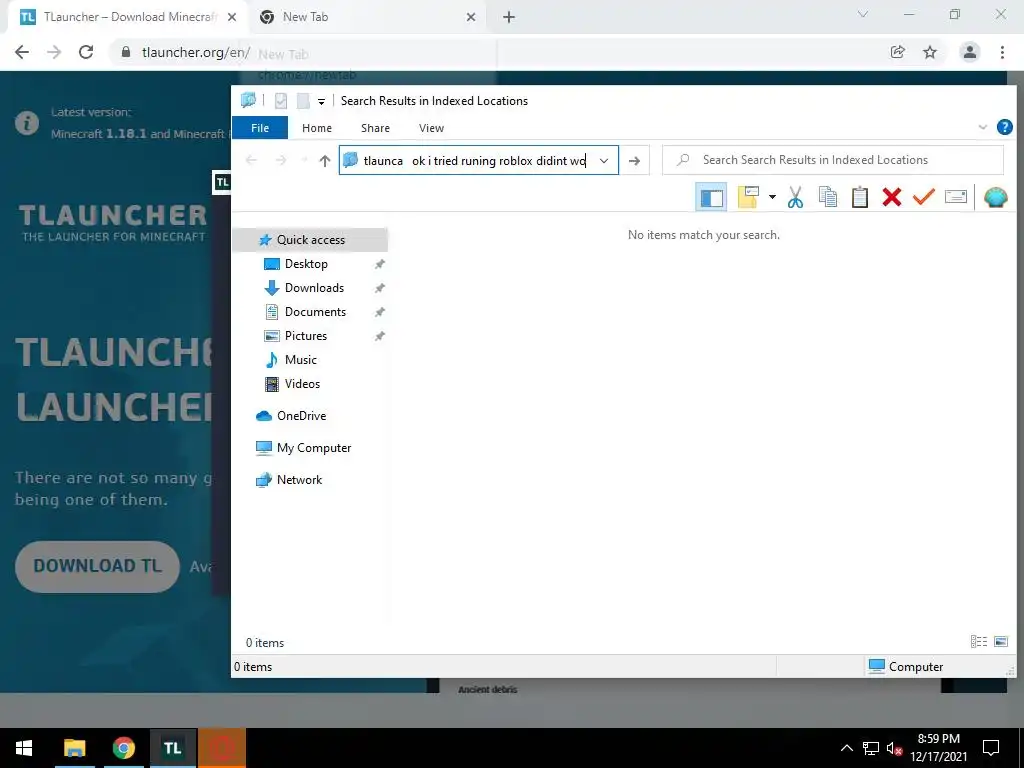Click the orange checkmark Properties icon
The image size is (1024, 768).
[923, 197]
